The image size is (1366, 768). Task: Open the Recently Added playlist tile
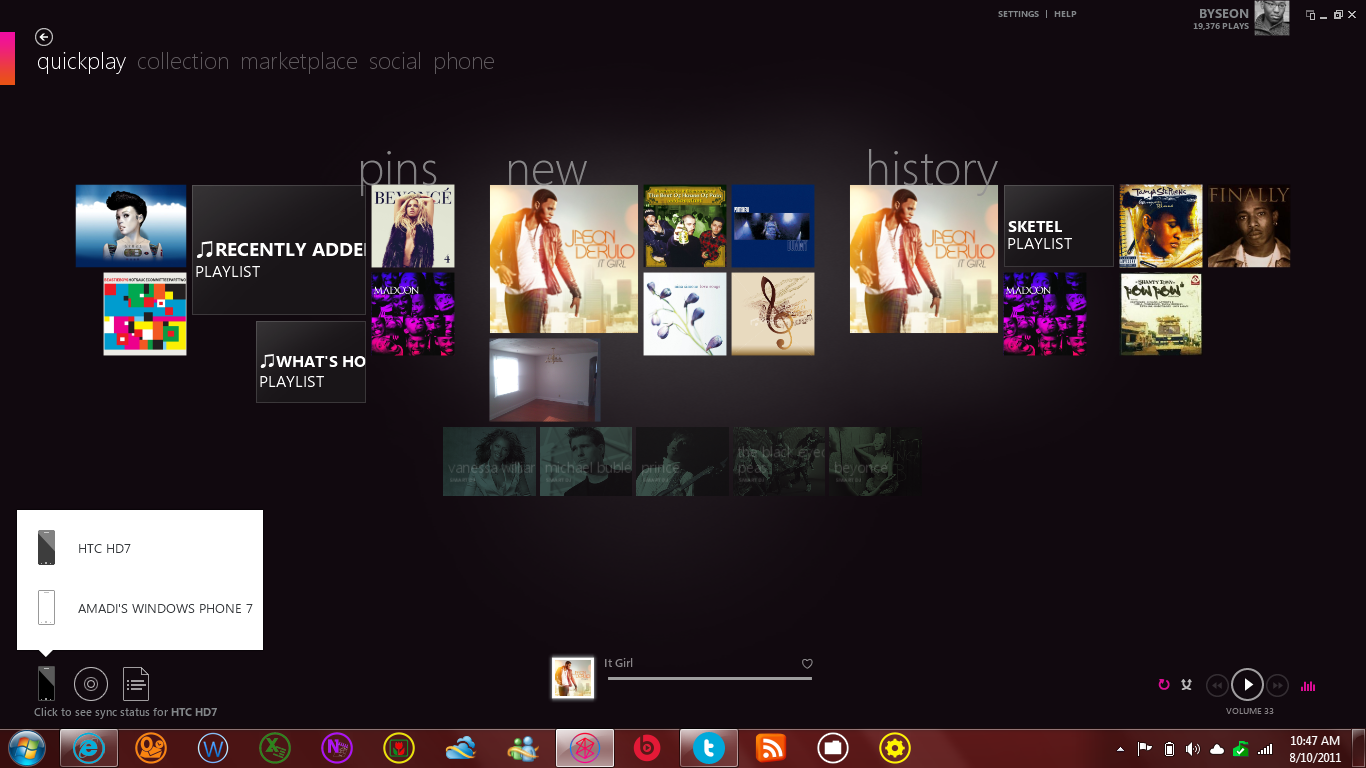(279, 250)
